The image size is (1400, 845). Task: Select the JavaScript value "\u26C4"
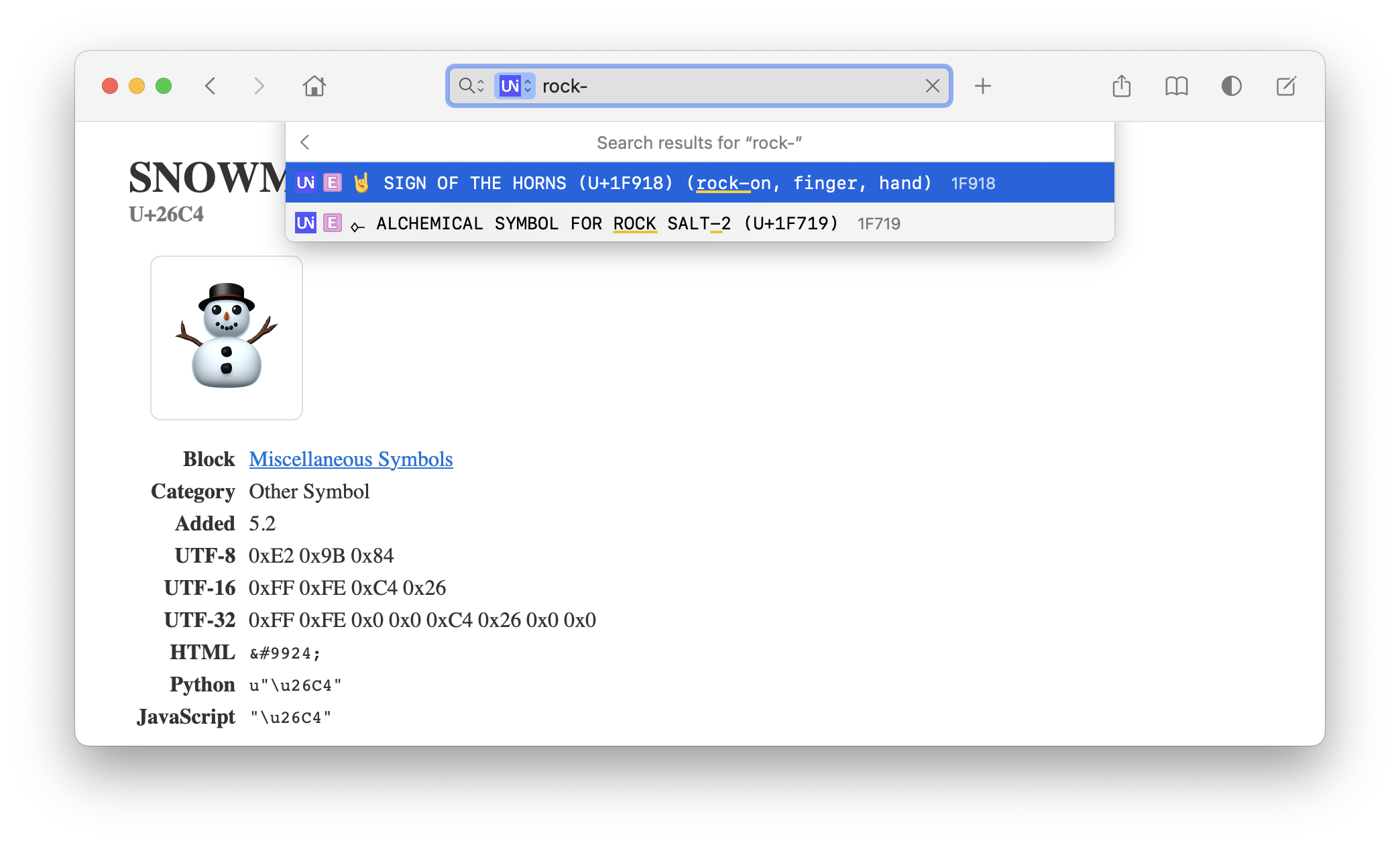[x=291, y=718]
